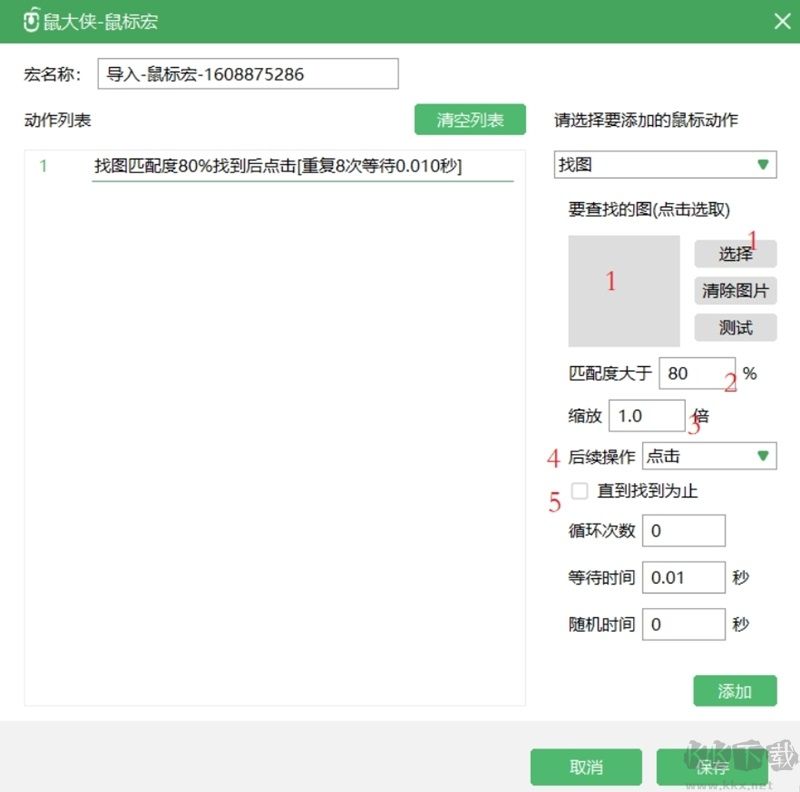Click the 测试 button
Image resolution: width=800 pixels, height=792 pixels.
coord(735,327)
